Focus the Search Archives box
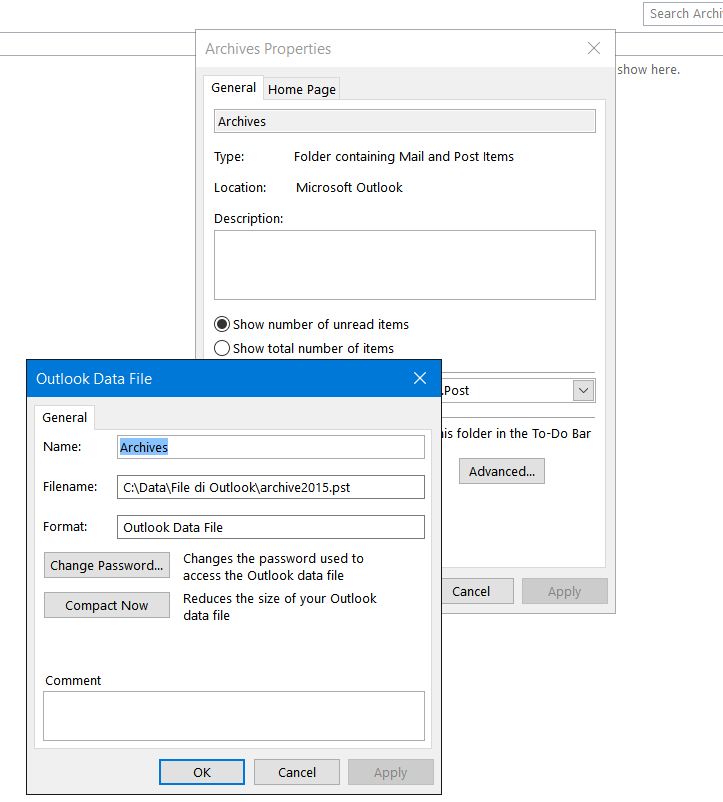The image size is (723, 802). (684, 13)
